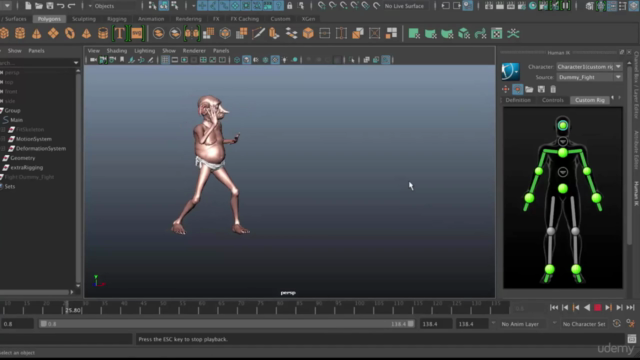Create a polygon pyramid from the shelf
This screenshot has width=640, height=360.
[87, 33]
